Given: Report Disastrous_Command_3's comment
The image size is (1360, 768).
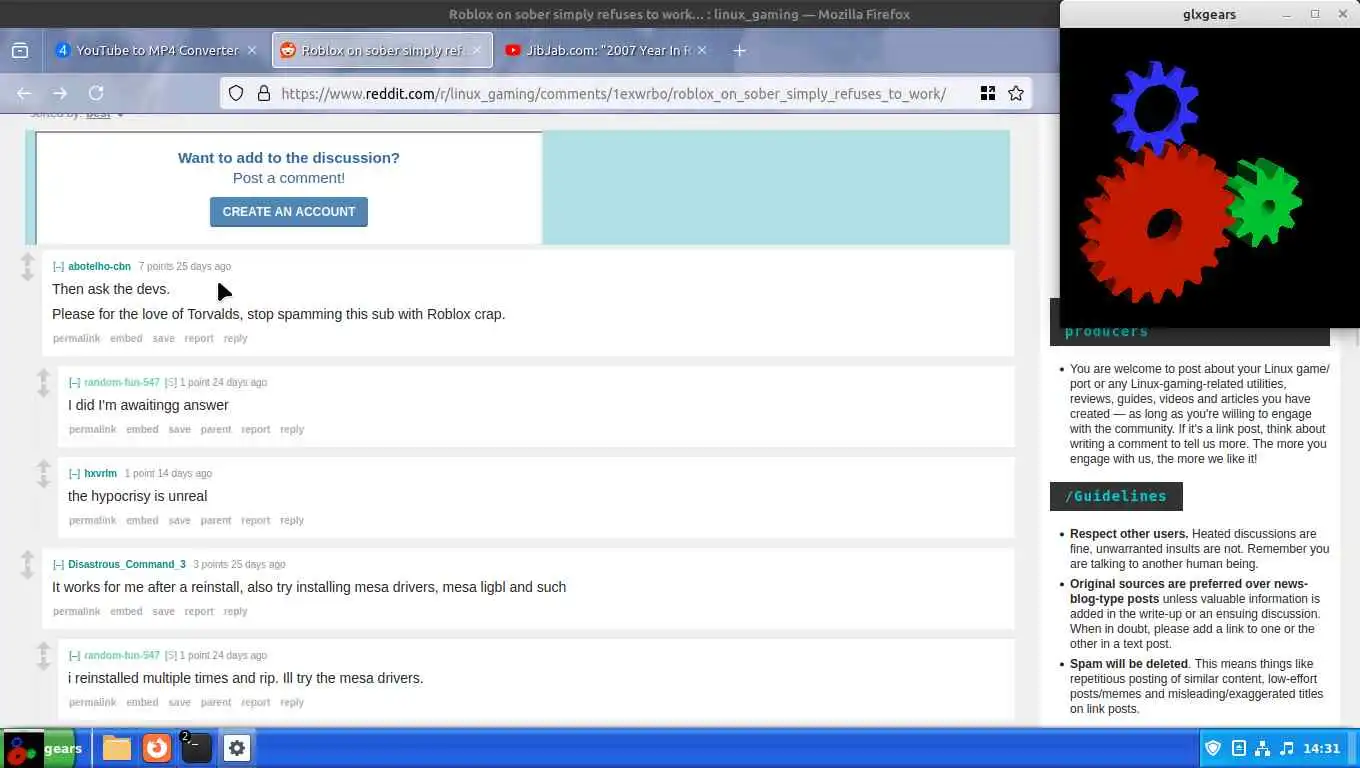Looking at the screenshot, I should (199, 612).
